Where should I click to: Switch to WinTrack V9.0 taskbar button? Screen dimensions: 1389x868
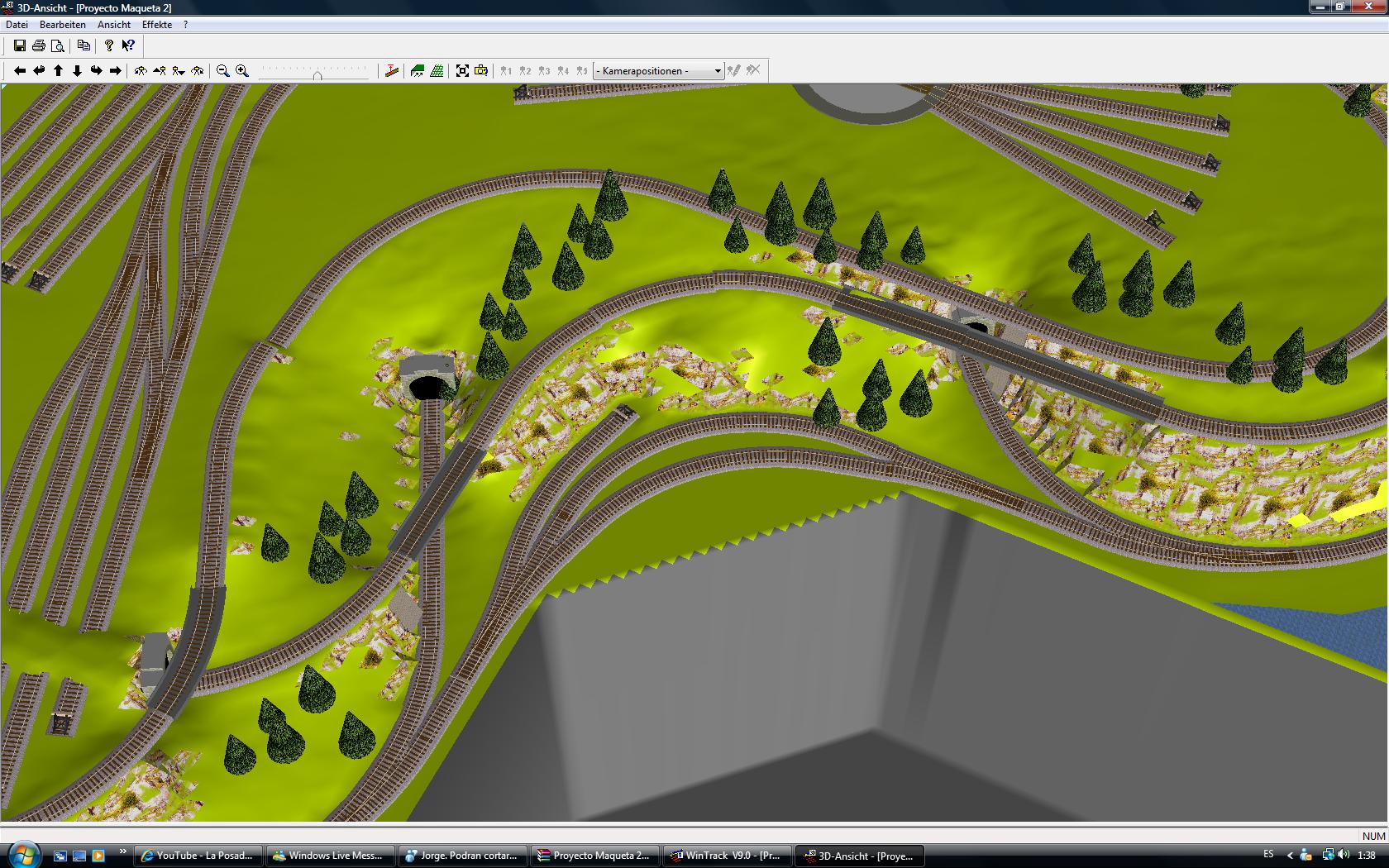pos(727,856)
